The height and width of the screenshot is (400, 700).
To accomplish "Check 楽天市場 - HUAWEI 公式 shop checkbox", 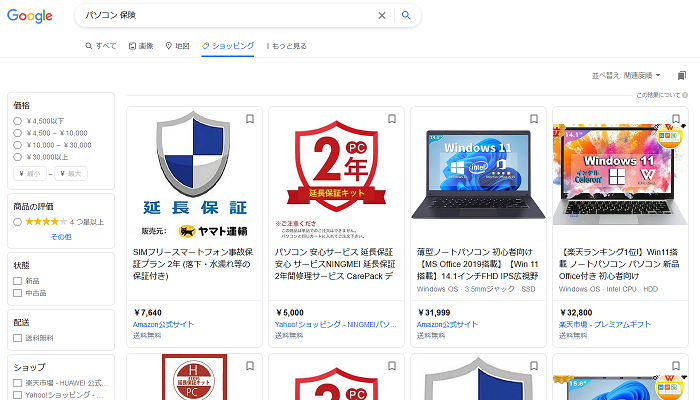I will click(17, 383).
